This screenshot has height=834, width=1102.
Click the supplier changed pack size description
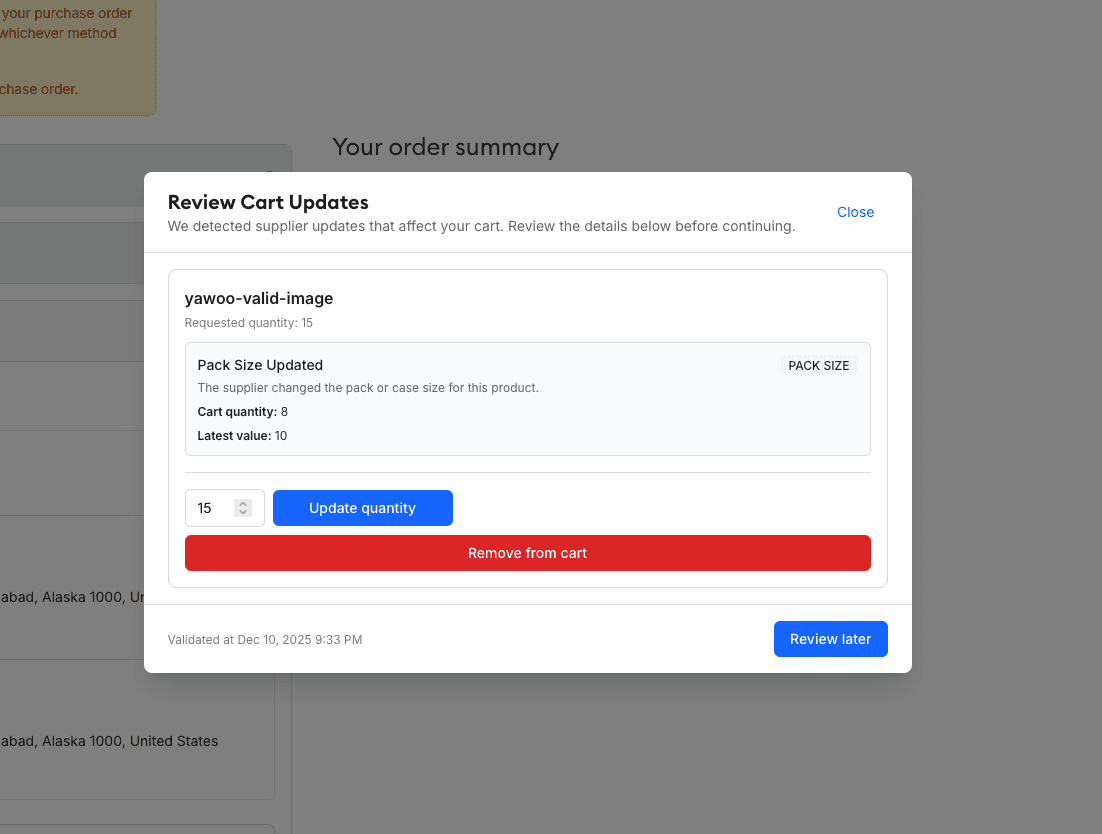[x=368, y=388]
